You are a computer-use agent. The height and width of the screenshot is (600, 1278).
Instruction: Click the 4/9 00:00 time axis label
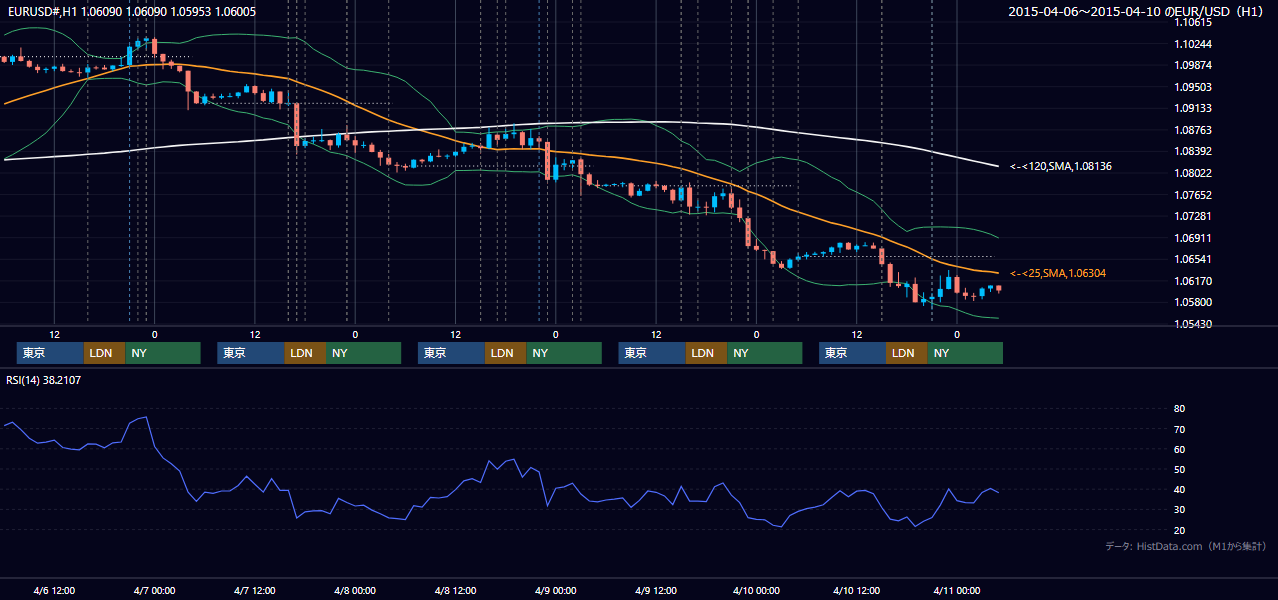pos(555,590)
